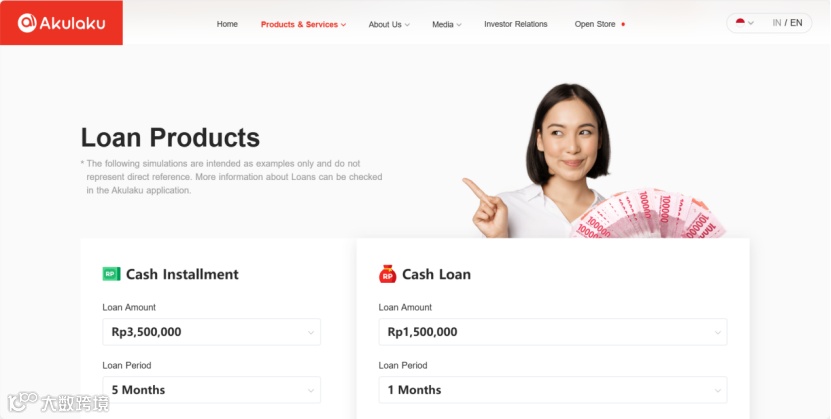Go to the Home menu item
The image size is (831, 419).
(x=227, y=24)
